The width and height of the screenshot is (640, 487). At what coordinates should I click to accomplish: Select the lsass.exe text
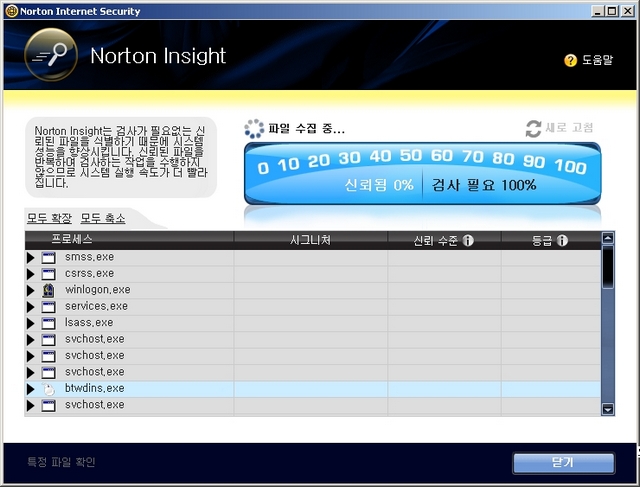click(89, 322)
